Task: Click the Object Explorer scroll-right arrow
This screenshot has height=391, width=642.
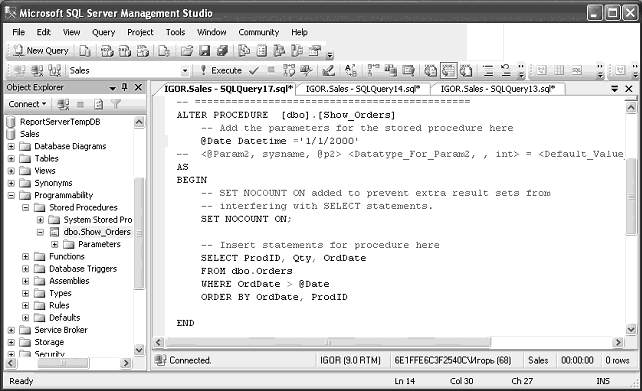Action: point(126,363)
